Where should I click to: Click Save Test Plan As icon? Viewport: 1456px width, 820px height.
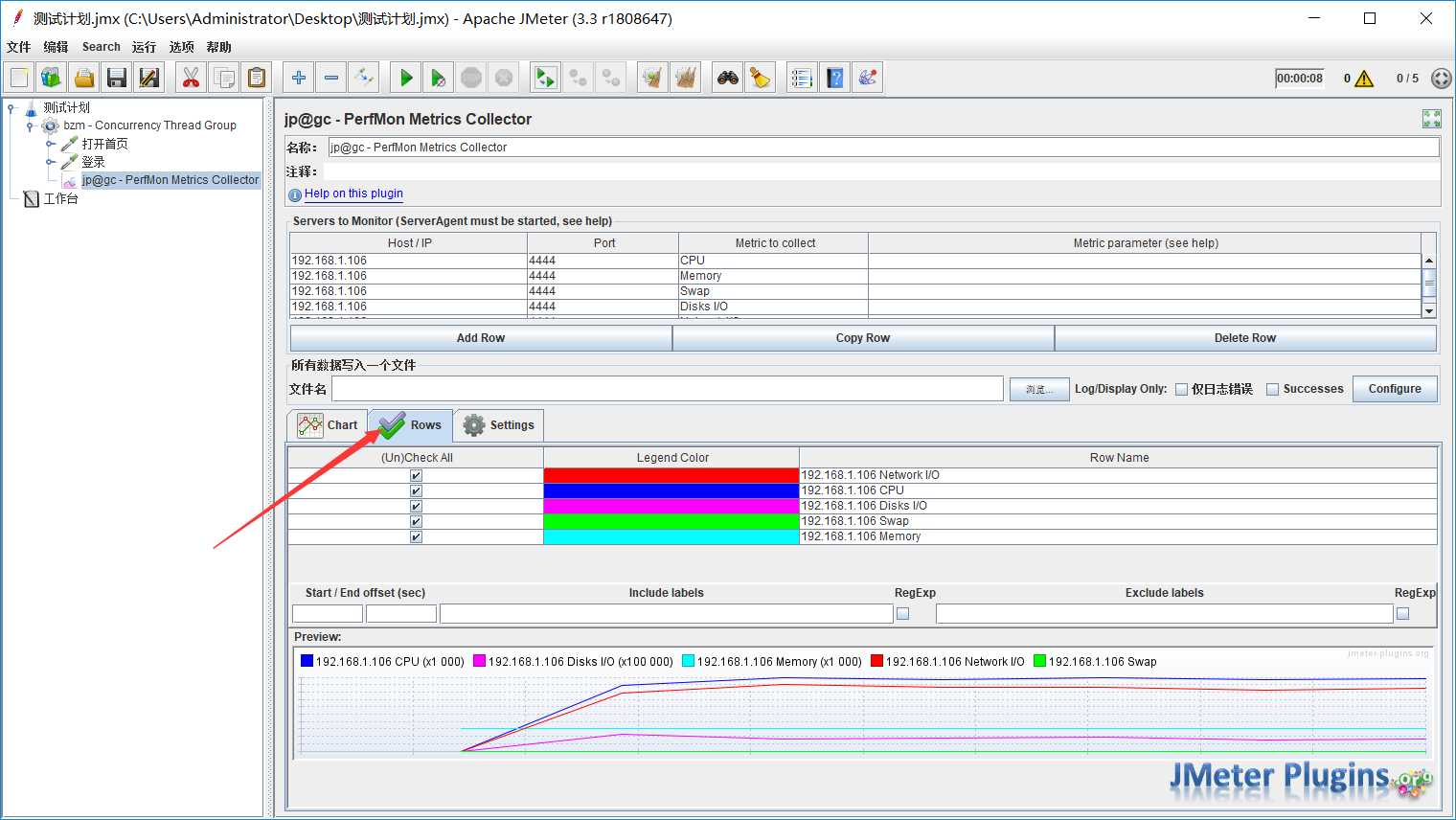point(149,78)
